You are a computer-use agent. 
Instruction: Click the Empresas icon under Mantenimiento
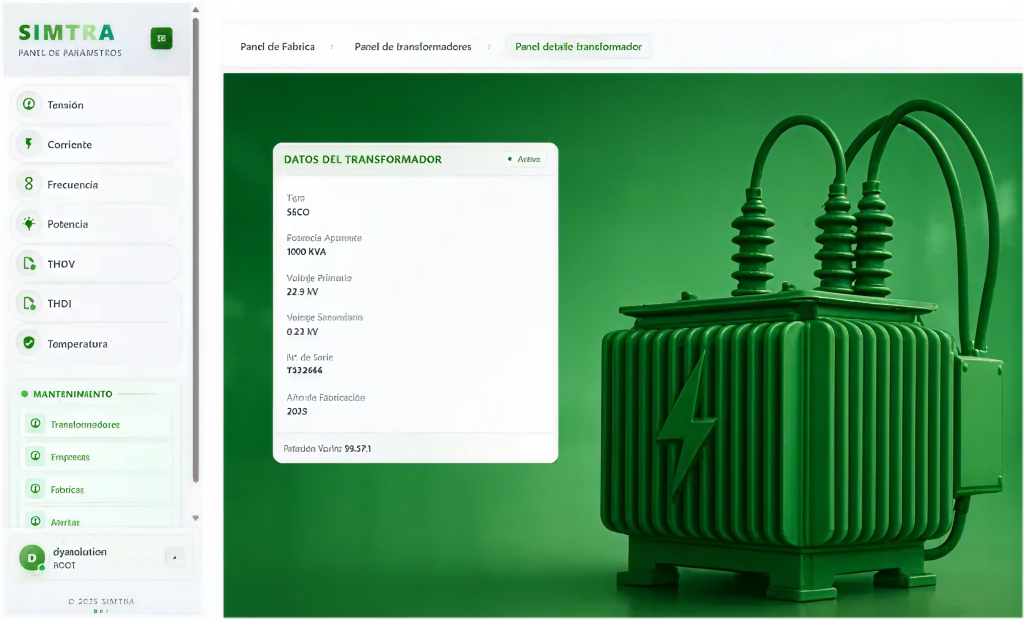pos(35,456)
